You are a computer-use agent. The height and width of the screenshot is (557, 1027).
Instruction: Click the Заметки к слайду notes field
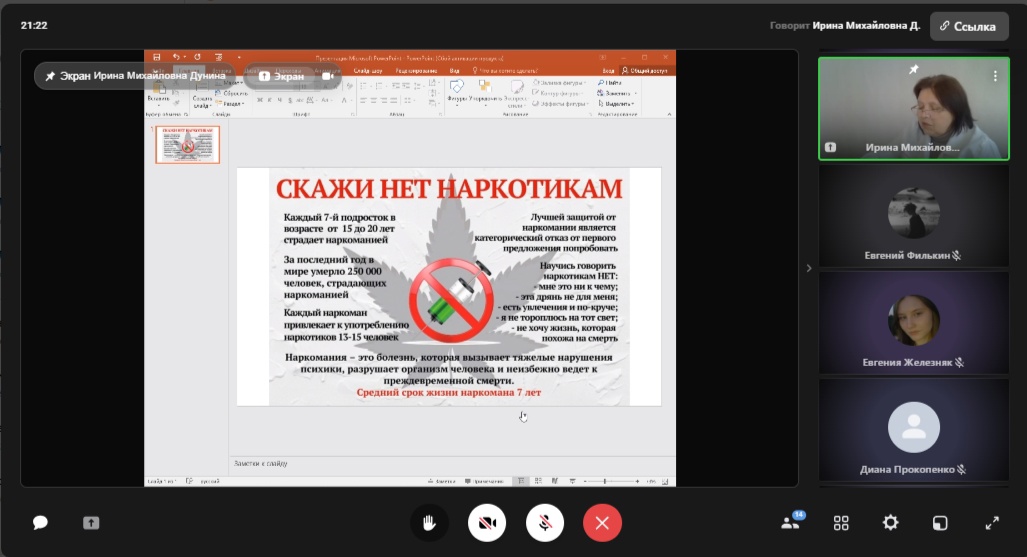452,463
